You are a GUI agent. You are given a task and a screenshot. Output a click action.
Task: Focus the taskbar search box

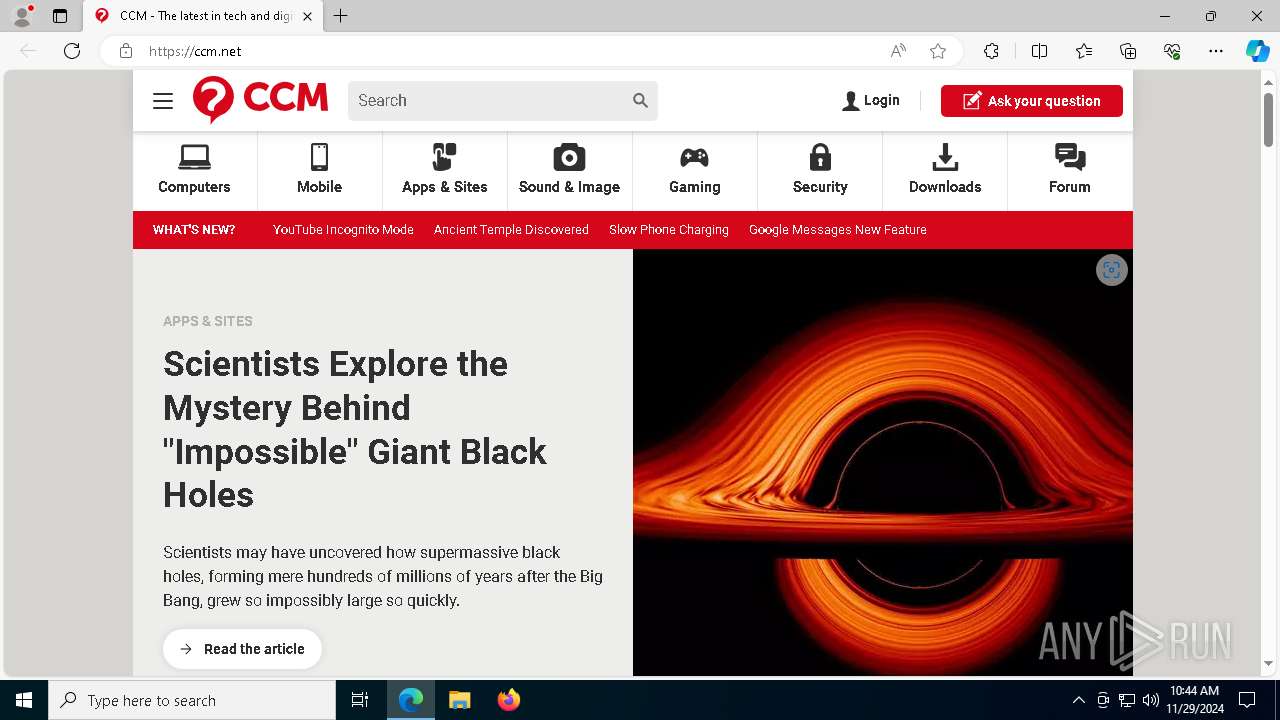192,700
